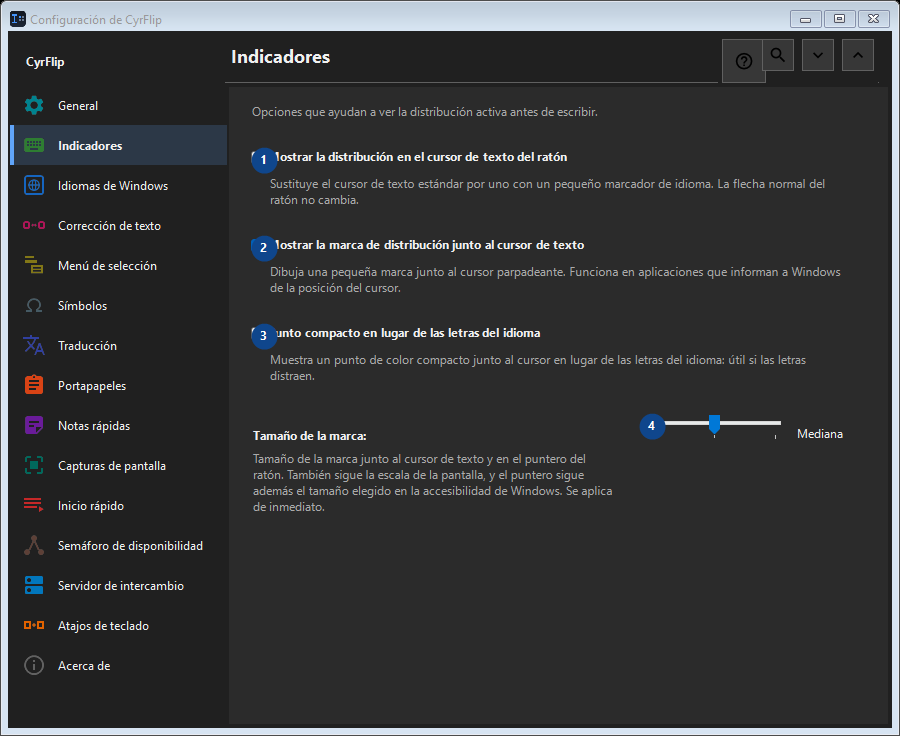900x736 pixels.
Task: Click the Menú de selección list icon
Action: coord(34,265)
